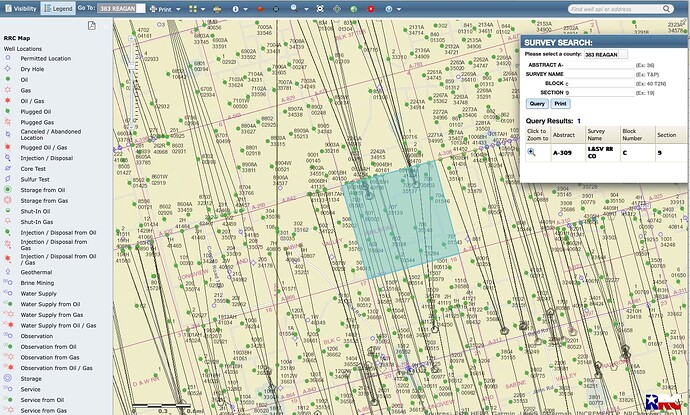Click the magnifier search tool icon
This screenshot has height=415, width=690.
[x=294, y=8]
